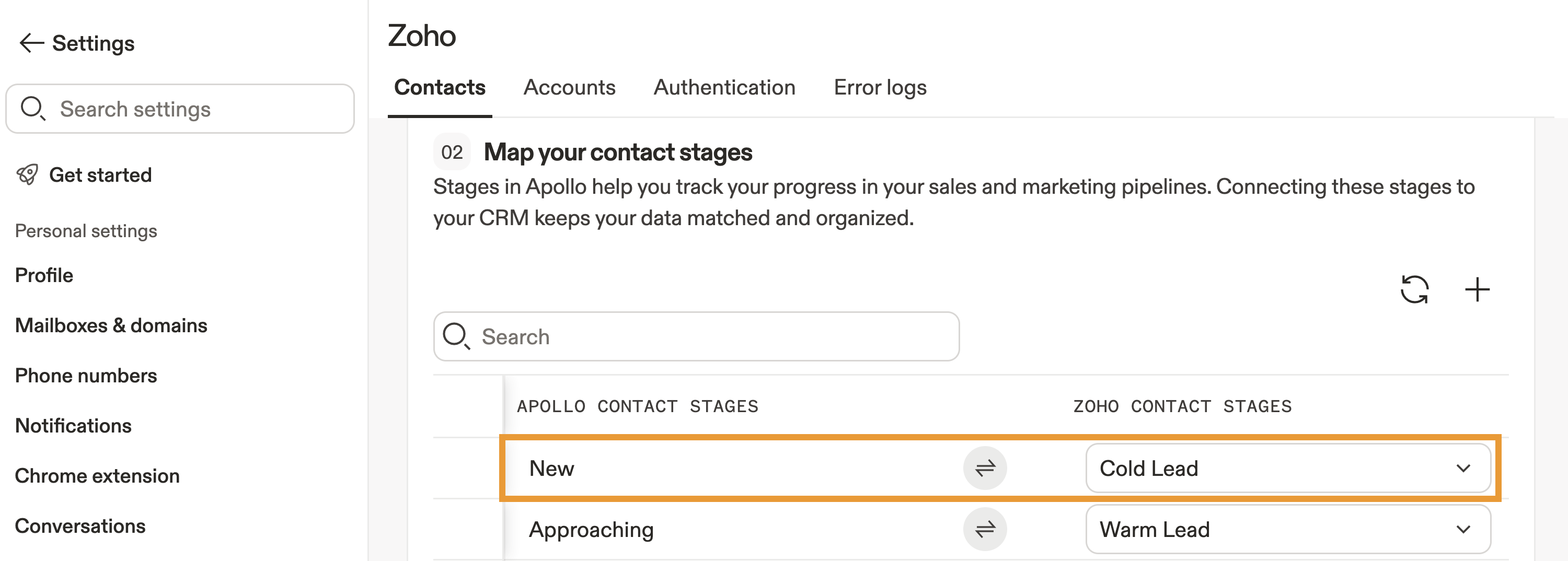
Task: Click the rocket icon beside Get started
Action: tap(27, 174)
